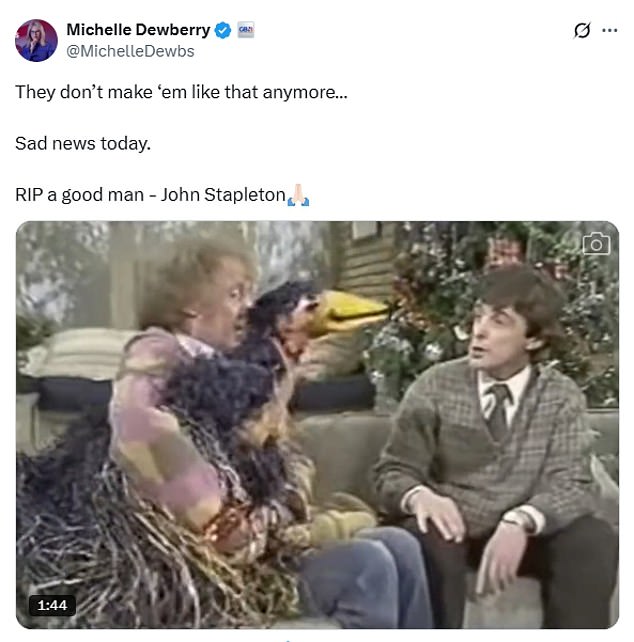
Task: Open the @MichelleDewbs handle link
Action: (x=130, y=51)
